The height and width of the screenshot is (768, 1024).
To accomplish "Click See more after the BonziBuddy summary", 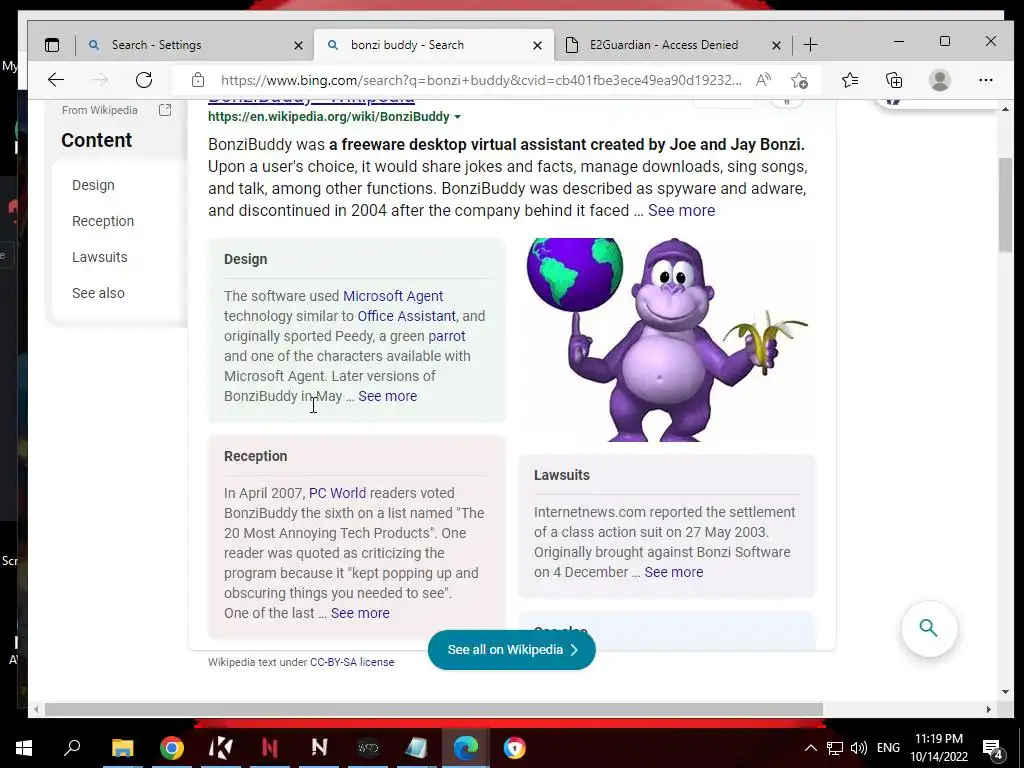I will pyautogui.click(x=681, y=211).
